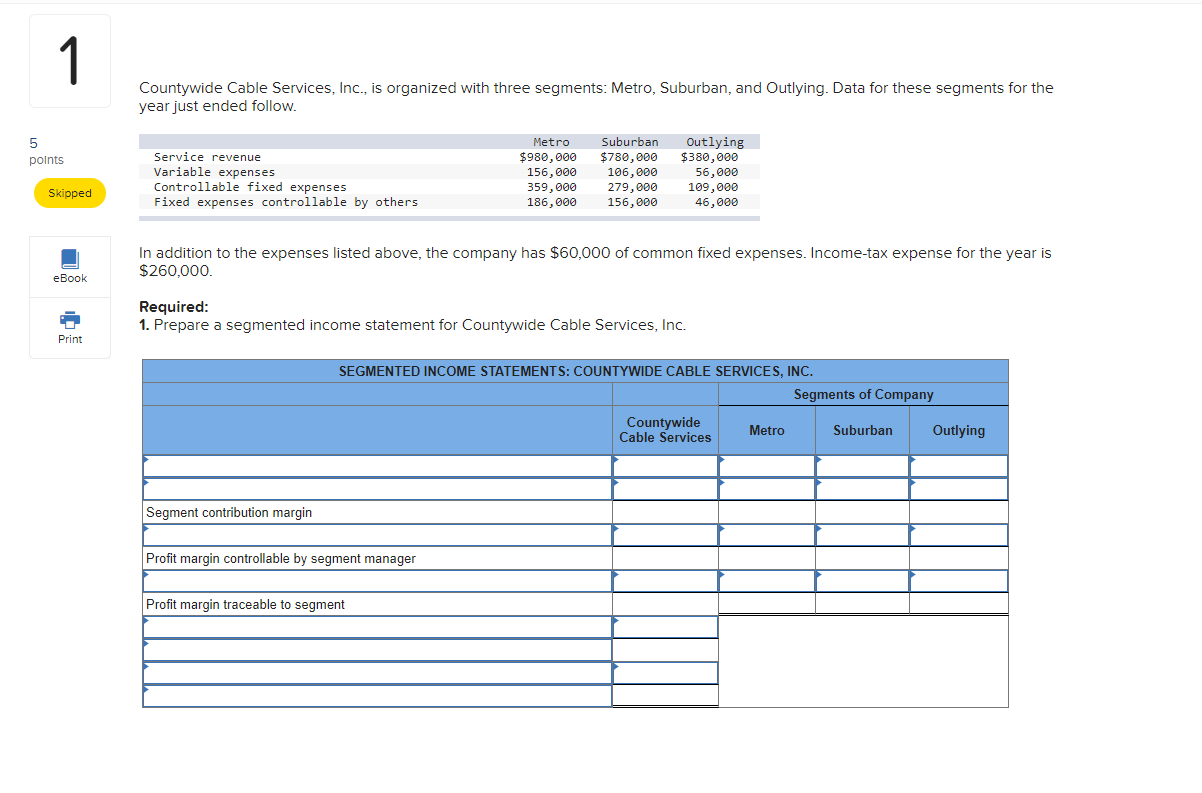This screenshot has height=793, width=1202.
Task: Click 'Controllable fixed expenses' row label
Action: coord(250,187)
